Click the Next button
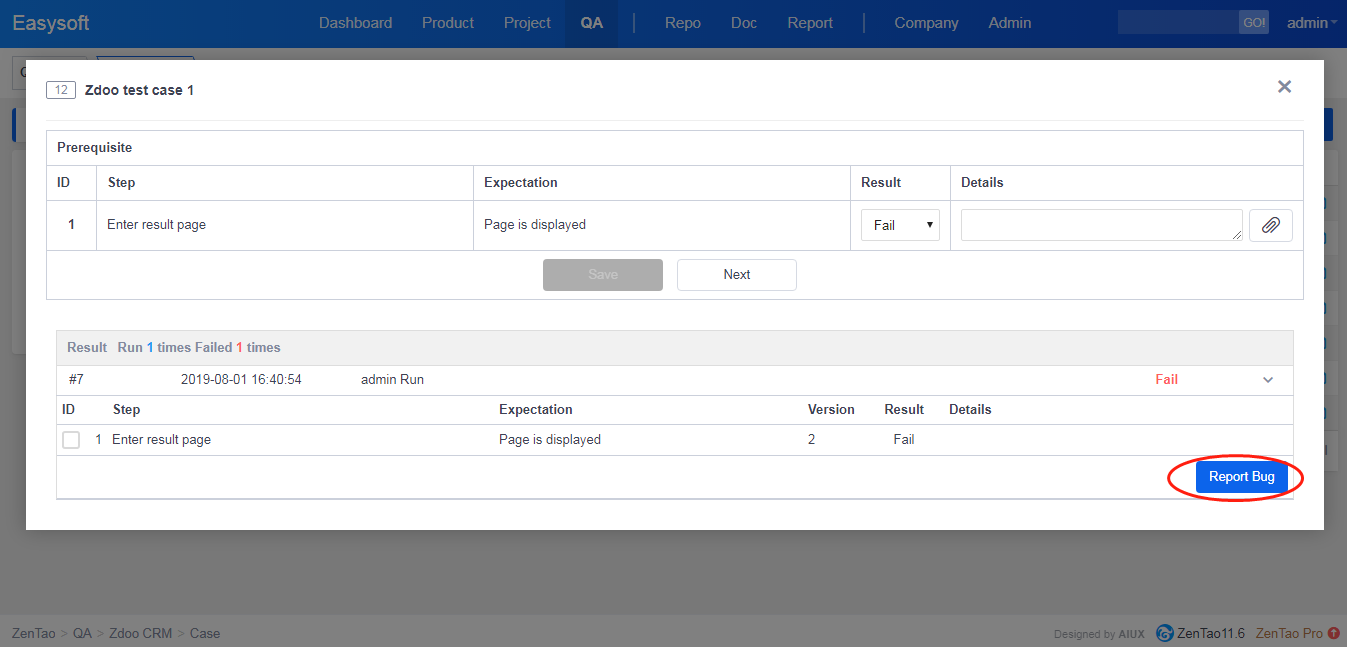The height and width of the screenshot is (647, 1347). [736, 275]
